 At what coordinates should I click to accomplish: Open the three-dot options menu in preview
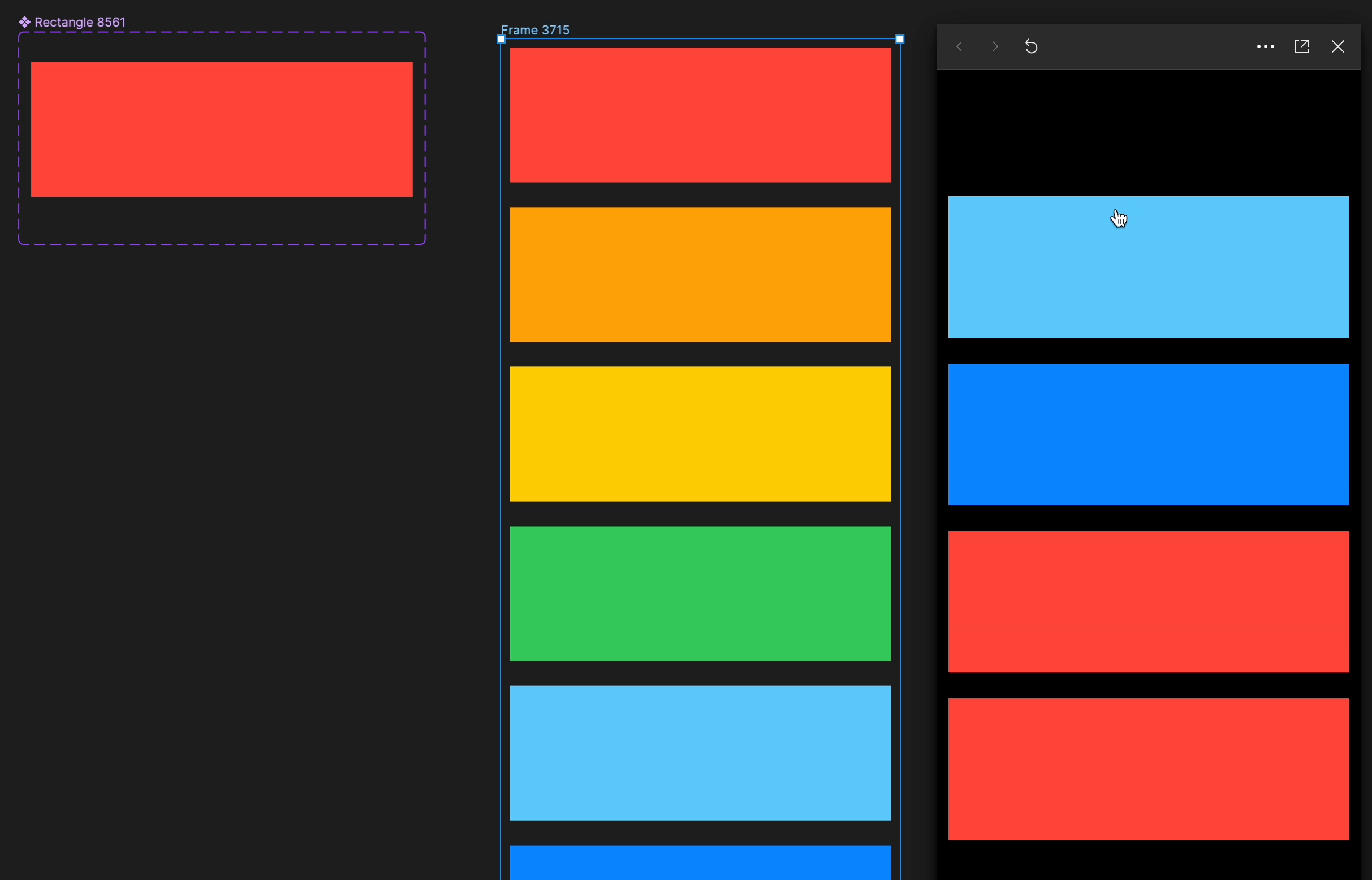[1266, 47]
